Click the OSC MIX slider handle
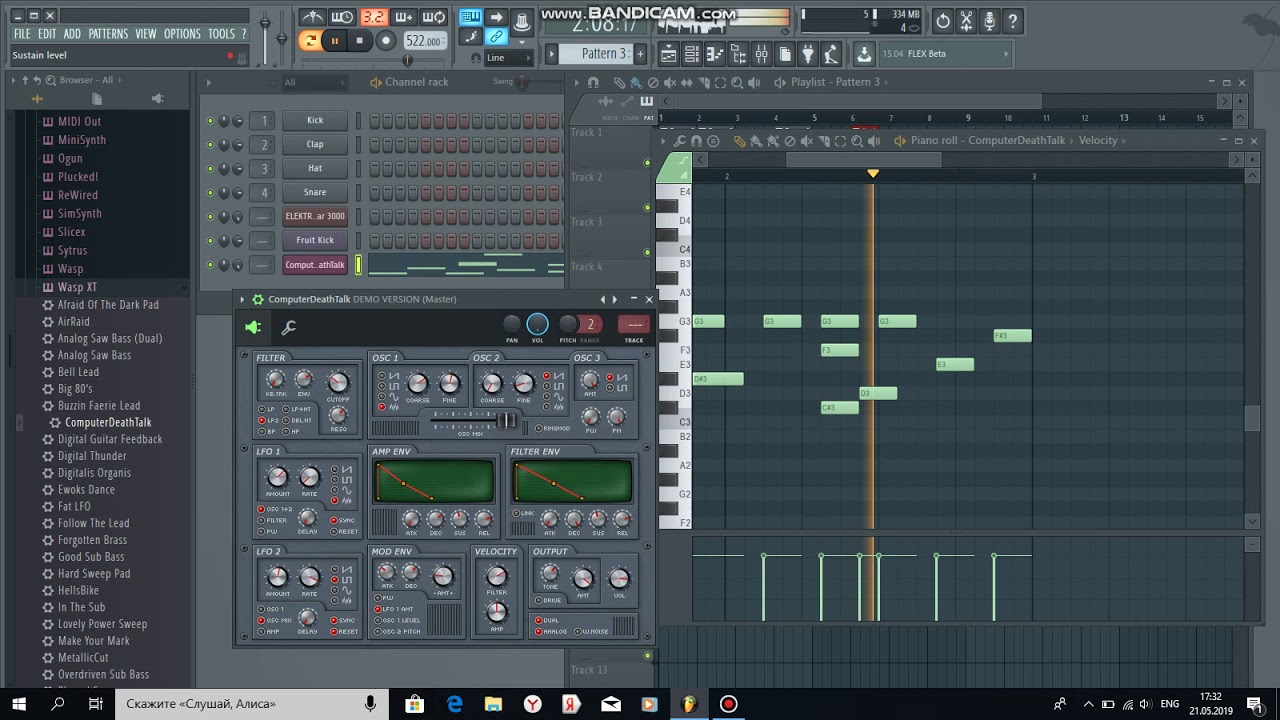This screenshot has width=1280, height=720. point(506,420)
